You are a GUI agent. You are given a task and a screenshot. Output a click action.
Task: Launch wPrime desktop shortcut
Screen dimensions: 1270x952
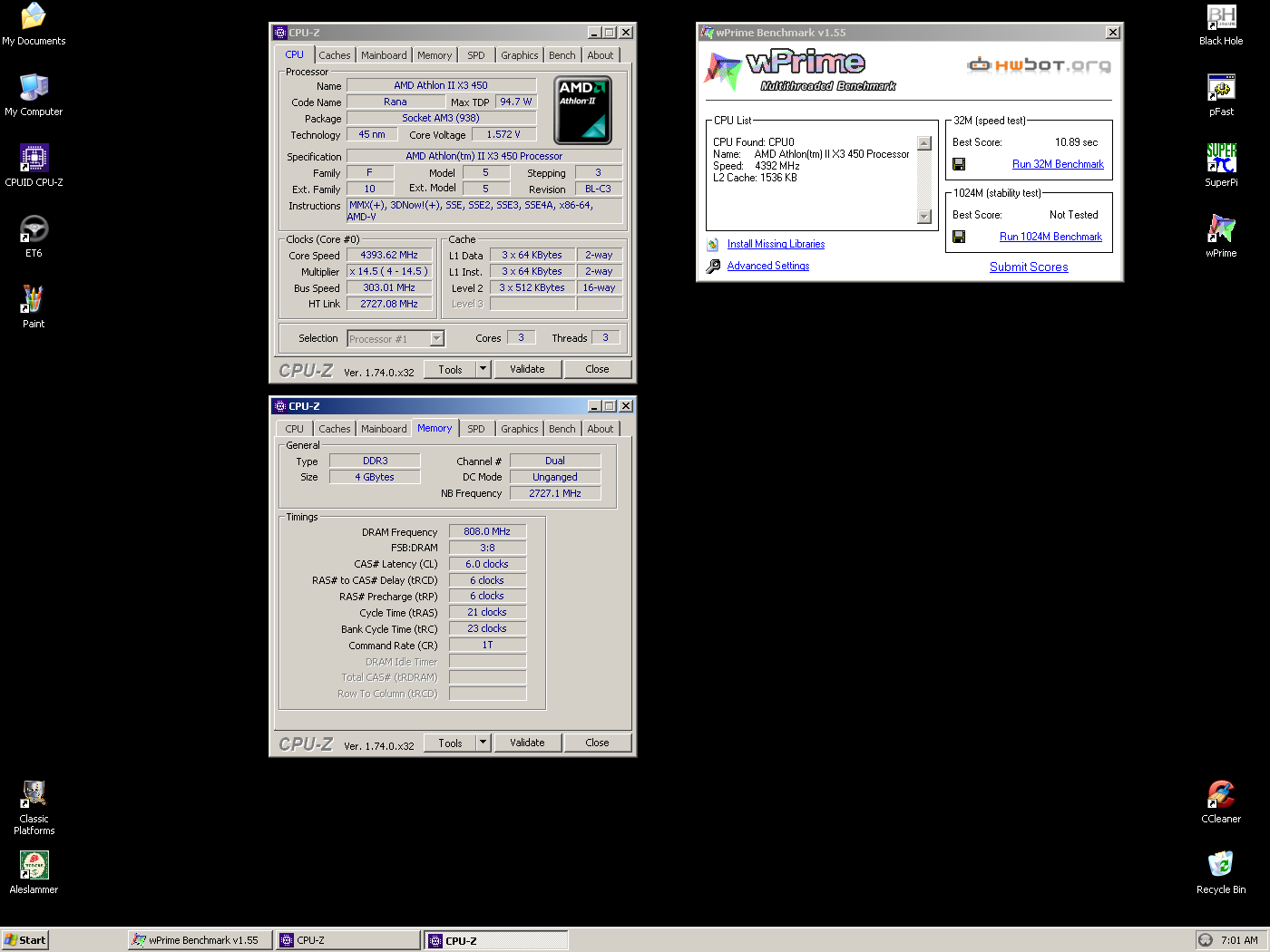click(x=1221, y=237)
